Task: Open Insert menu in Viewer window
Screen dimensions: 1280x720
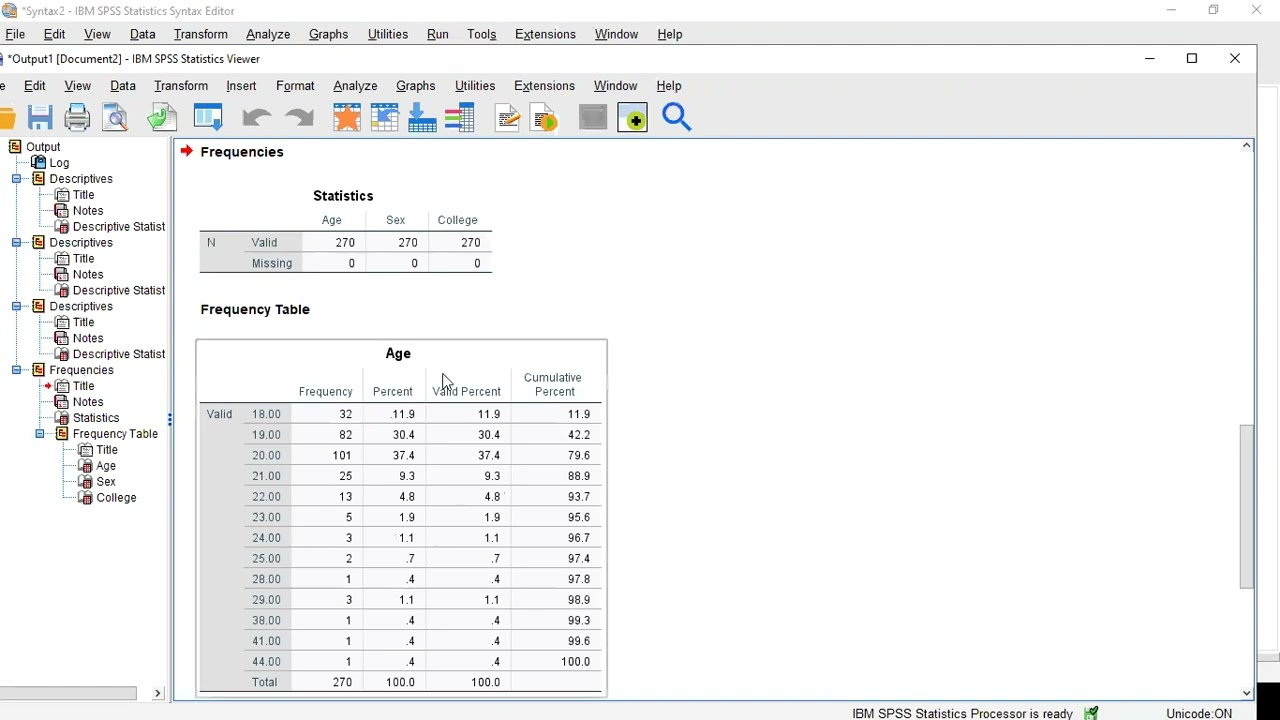Action: click(x=241, y=86)
